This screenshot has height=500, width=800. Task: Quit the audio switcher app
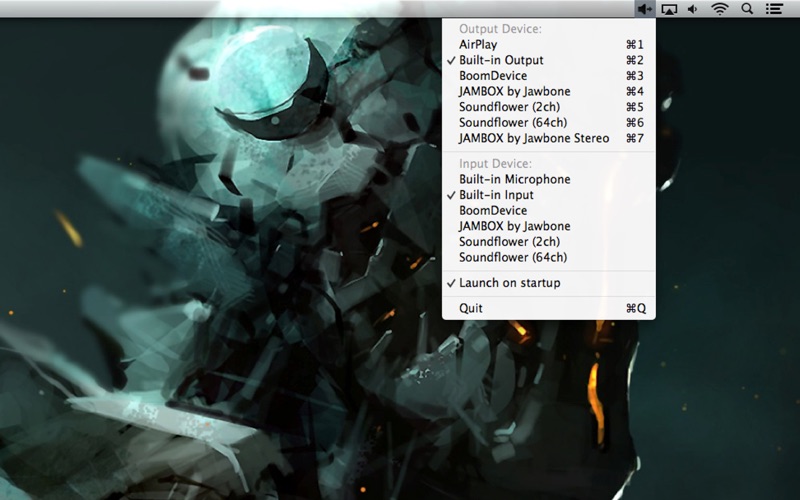point(548,308)
